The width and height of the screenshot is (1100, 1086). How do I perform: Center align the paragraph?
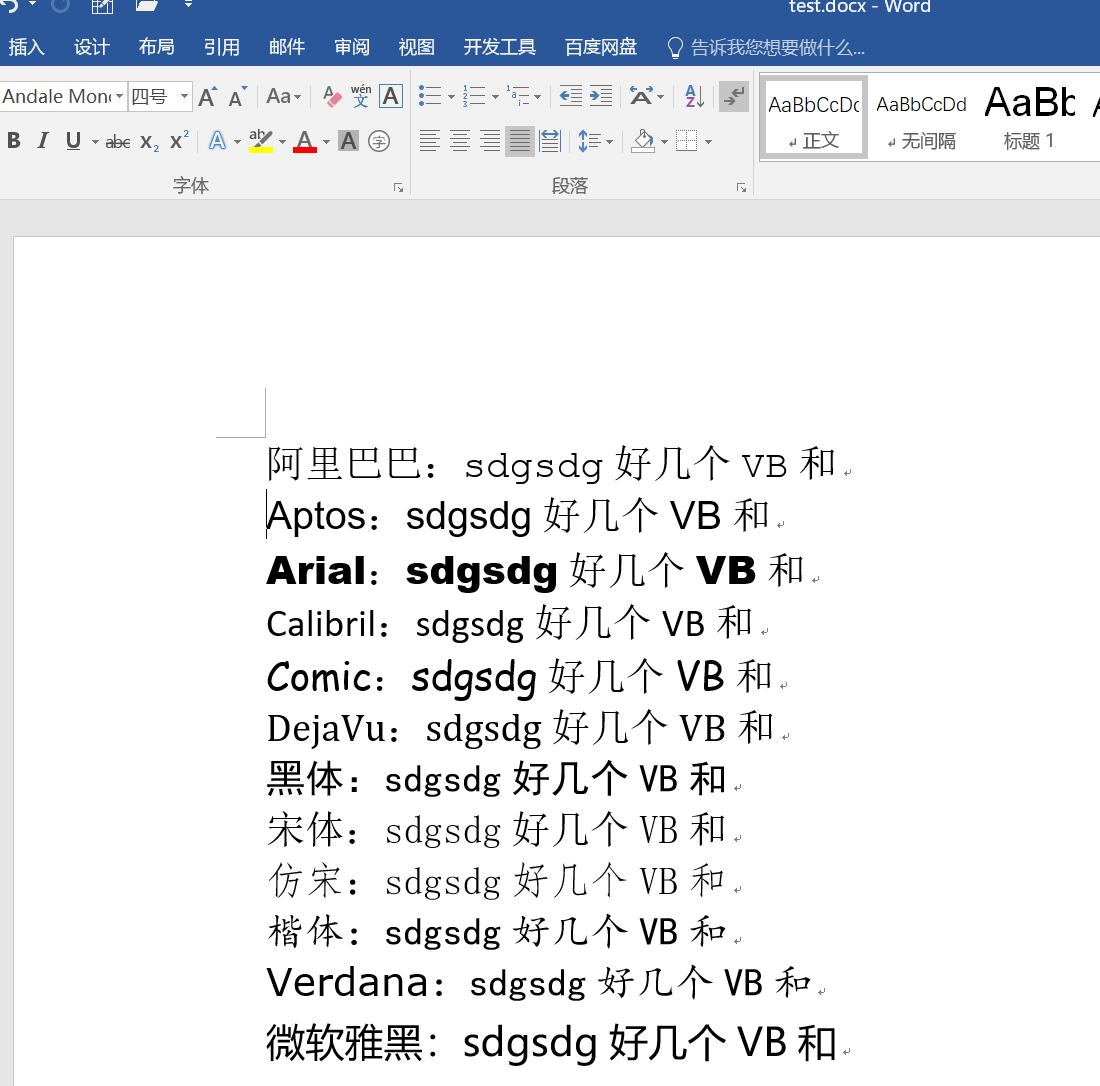tap(460, 141)
